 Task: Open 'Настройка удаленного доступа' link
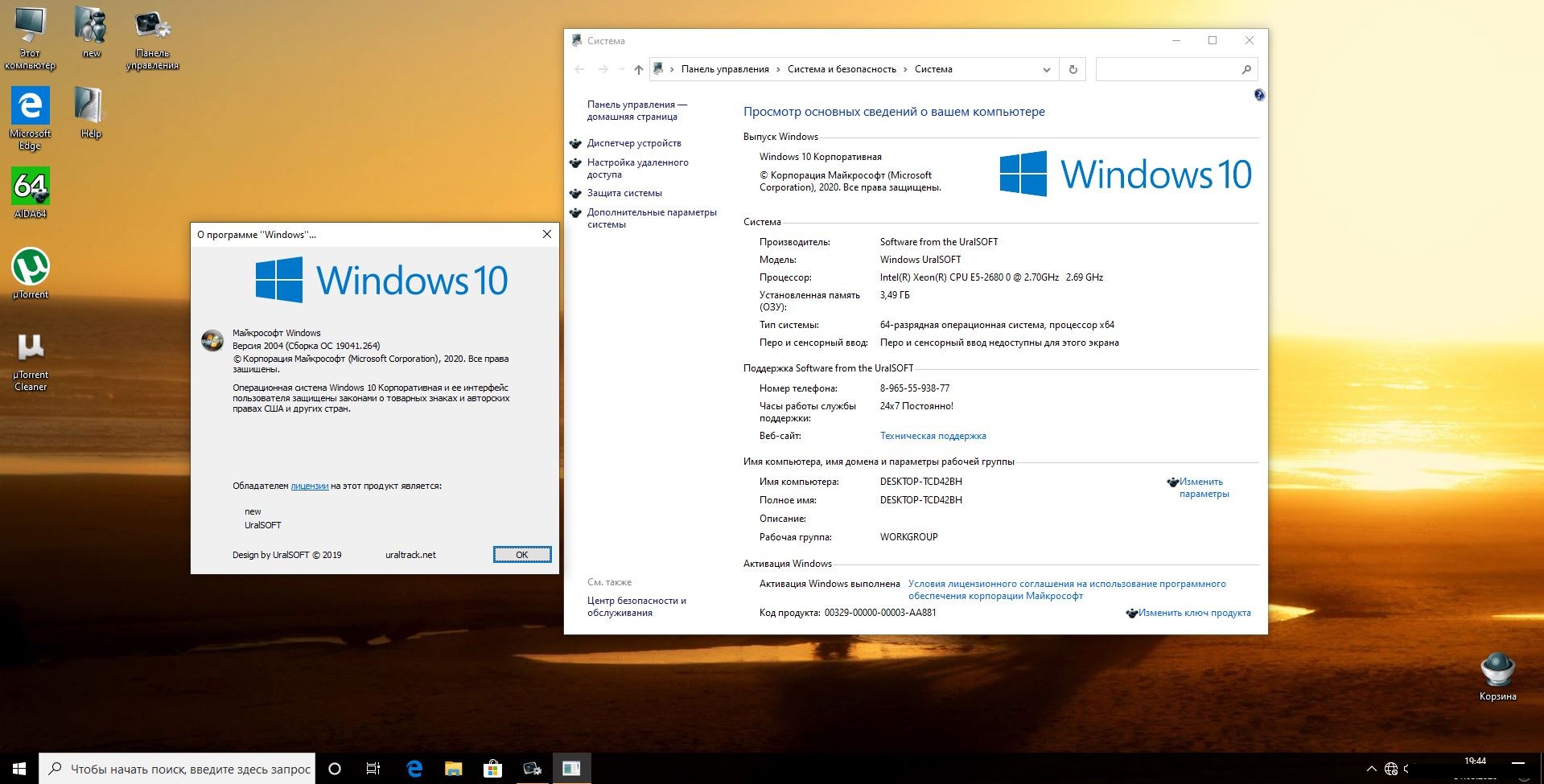(x=637, y=168)
